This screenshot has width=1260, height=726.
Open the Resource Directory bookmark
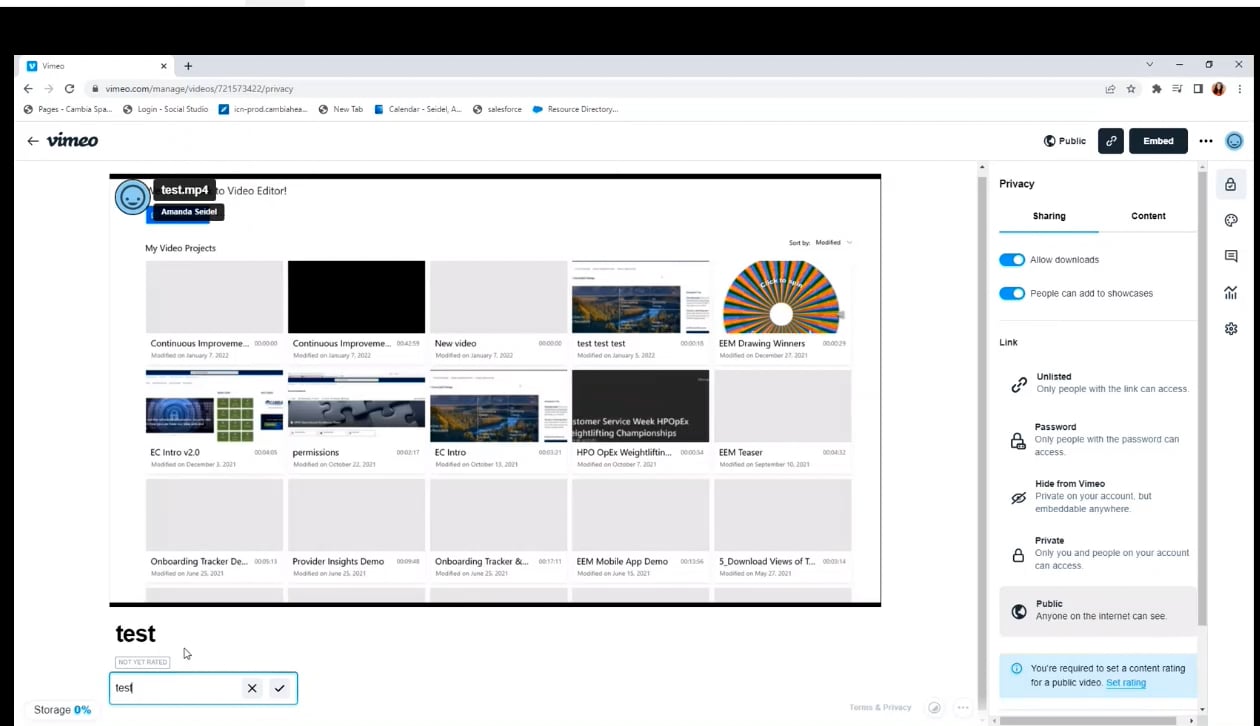click(x=575, y=109)
